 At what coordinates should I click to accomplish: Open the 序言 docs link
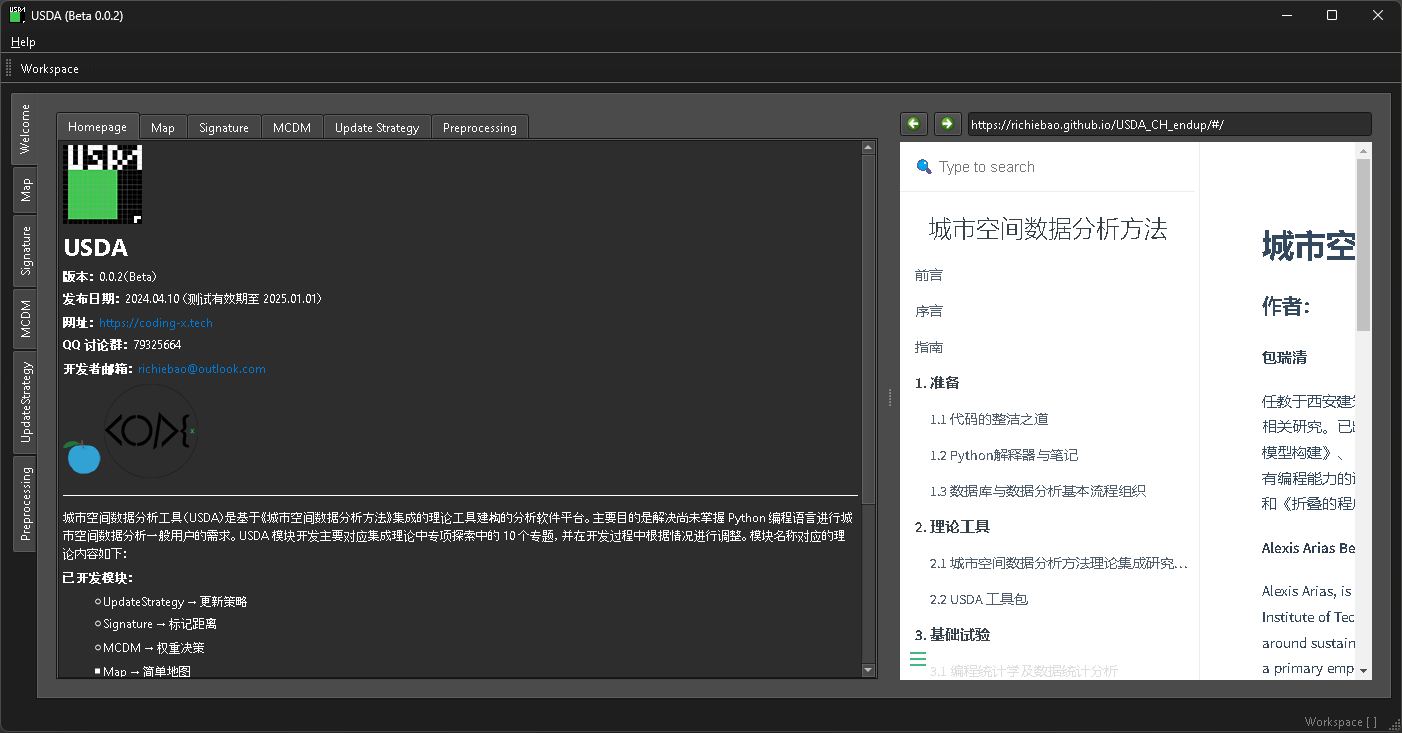pos(929,311)
